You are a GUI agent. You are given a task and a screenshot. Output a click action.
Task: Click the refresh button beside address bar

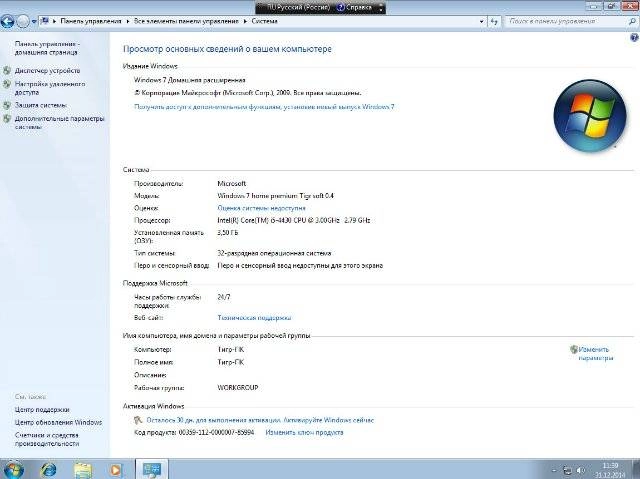point(494,21)
